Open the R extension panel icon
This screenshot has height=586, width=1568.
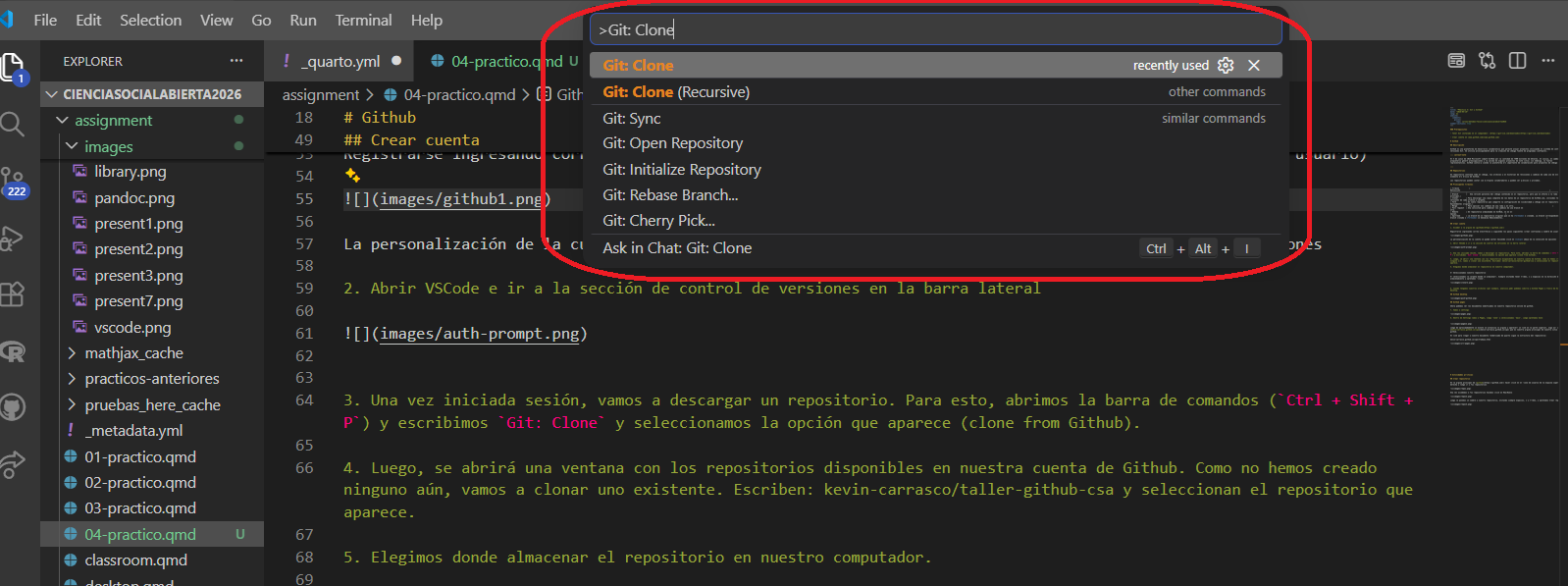[x=13, y=351]
